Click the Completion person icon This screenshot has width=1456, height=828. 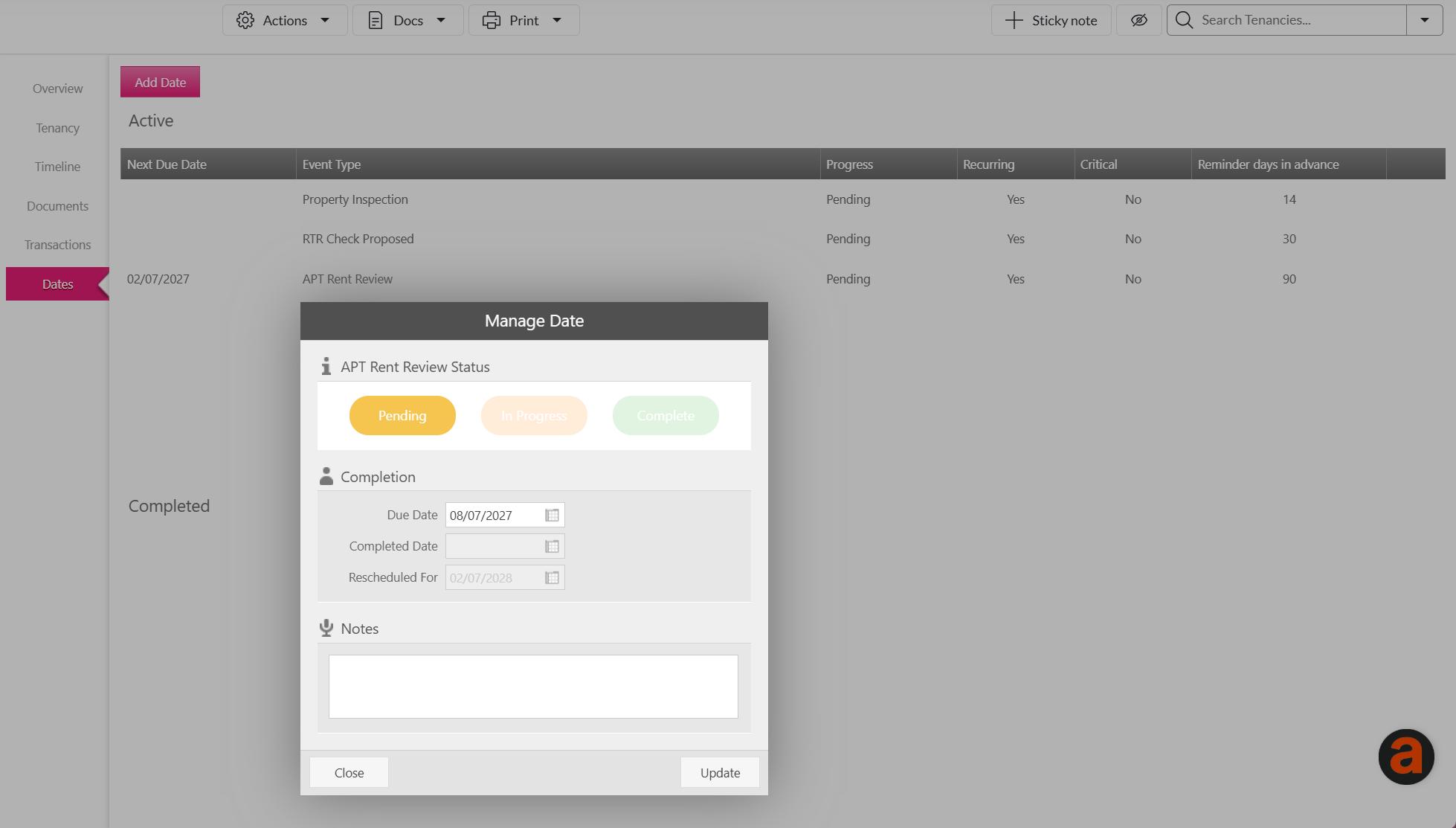tap(326, 476)
